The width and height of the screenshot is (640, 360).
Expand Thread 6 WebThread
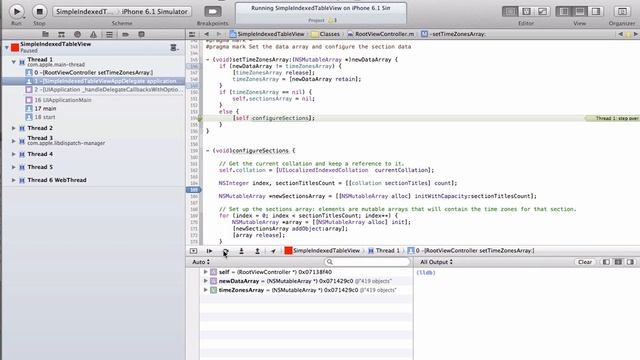tap(14, 180)
